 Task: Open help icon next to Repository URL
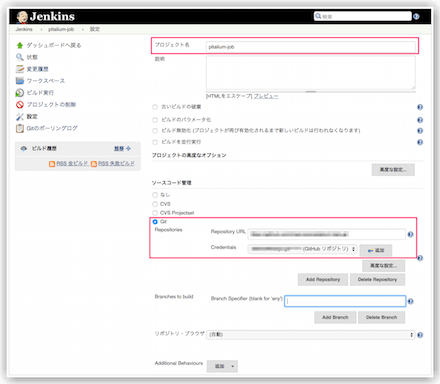pos(410,234)
